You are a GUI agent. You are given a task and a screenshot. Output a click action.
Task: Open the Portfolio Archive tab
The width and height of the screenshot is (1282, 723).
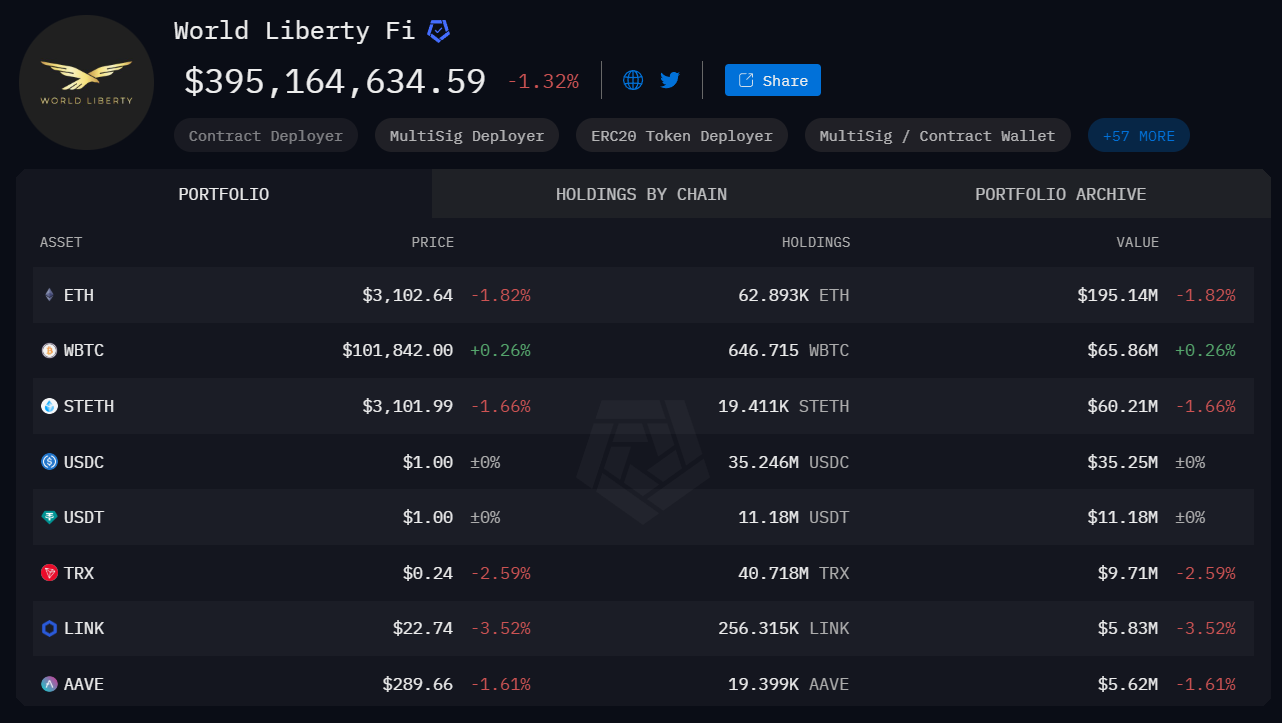(1060, 194)
